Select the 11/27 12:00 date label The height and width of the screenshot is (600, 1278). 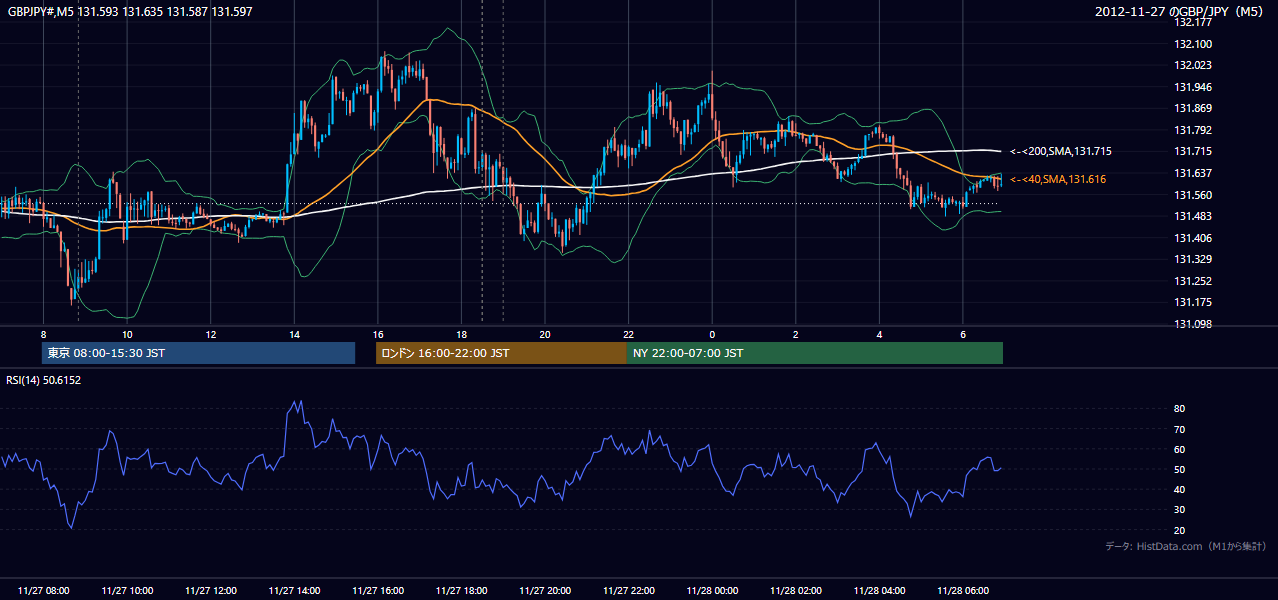pyautogui.click(x=211, y=591)
